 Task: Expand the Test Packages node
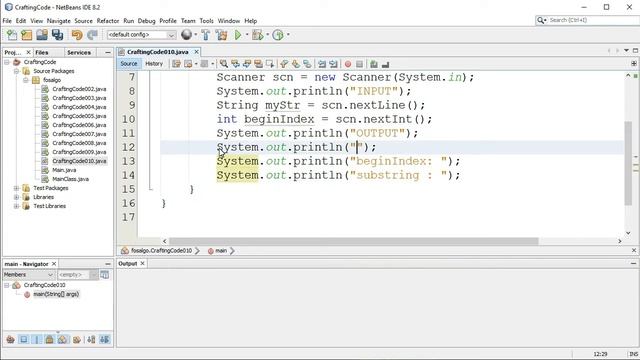point(16,188)
